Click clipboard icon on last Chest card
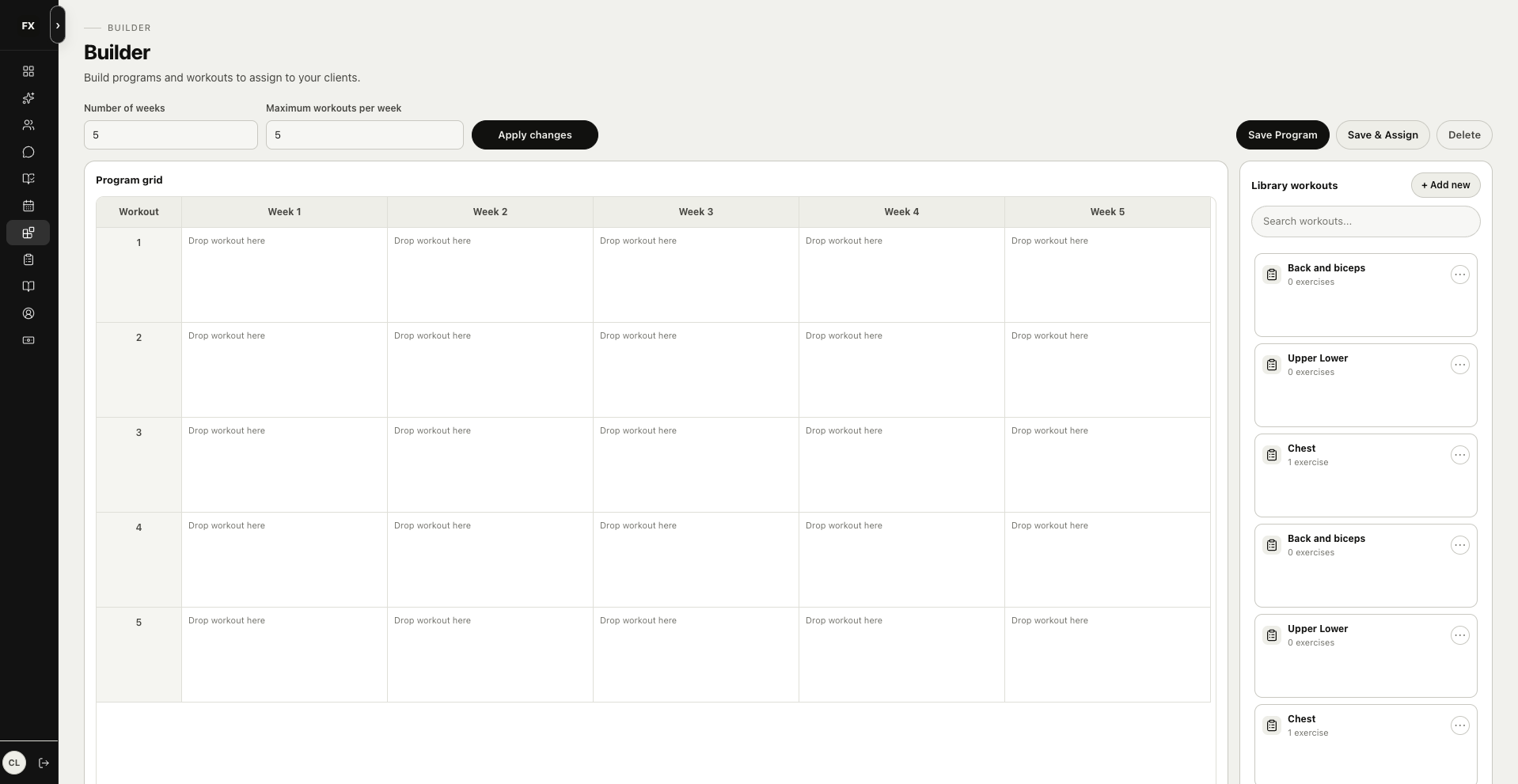This screenshot has height=784, width=1518. pos(1272,725)
